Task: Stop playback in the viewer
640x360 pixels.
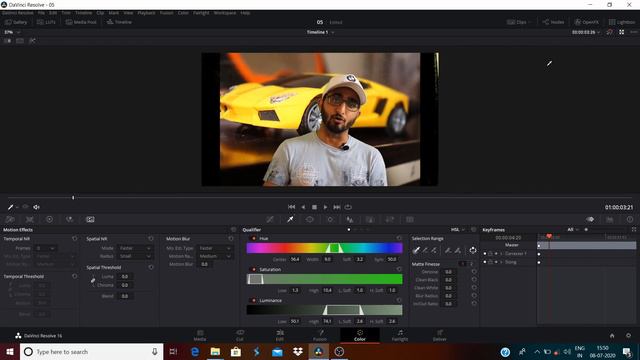Action: [314, 207]
